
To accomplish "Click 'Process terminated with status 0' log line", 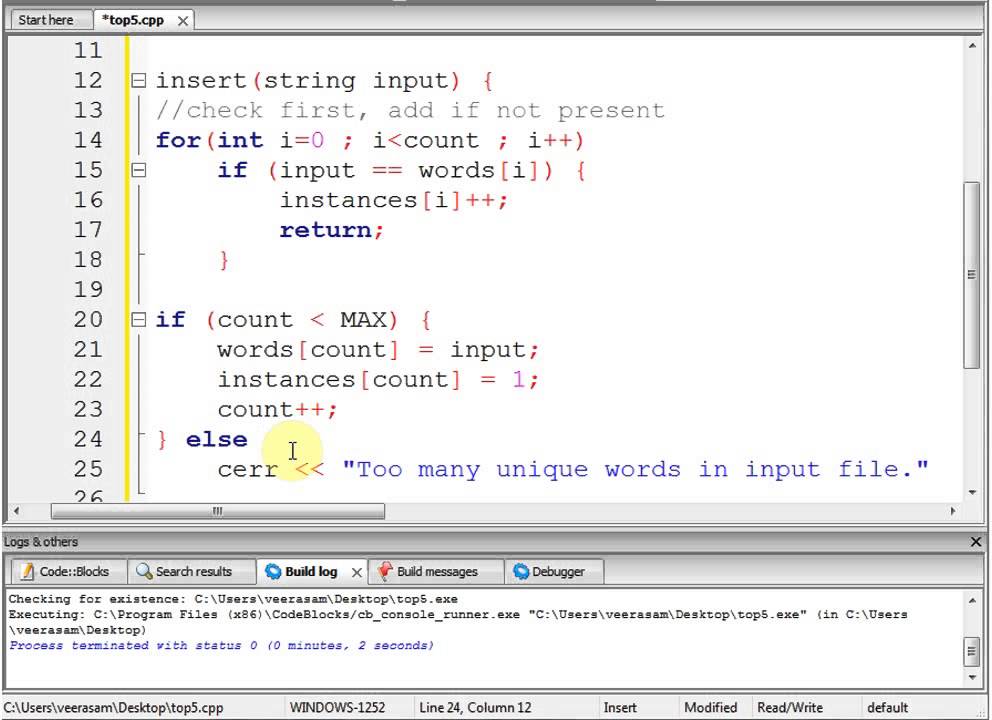I will click(x=221, y=645).
